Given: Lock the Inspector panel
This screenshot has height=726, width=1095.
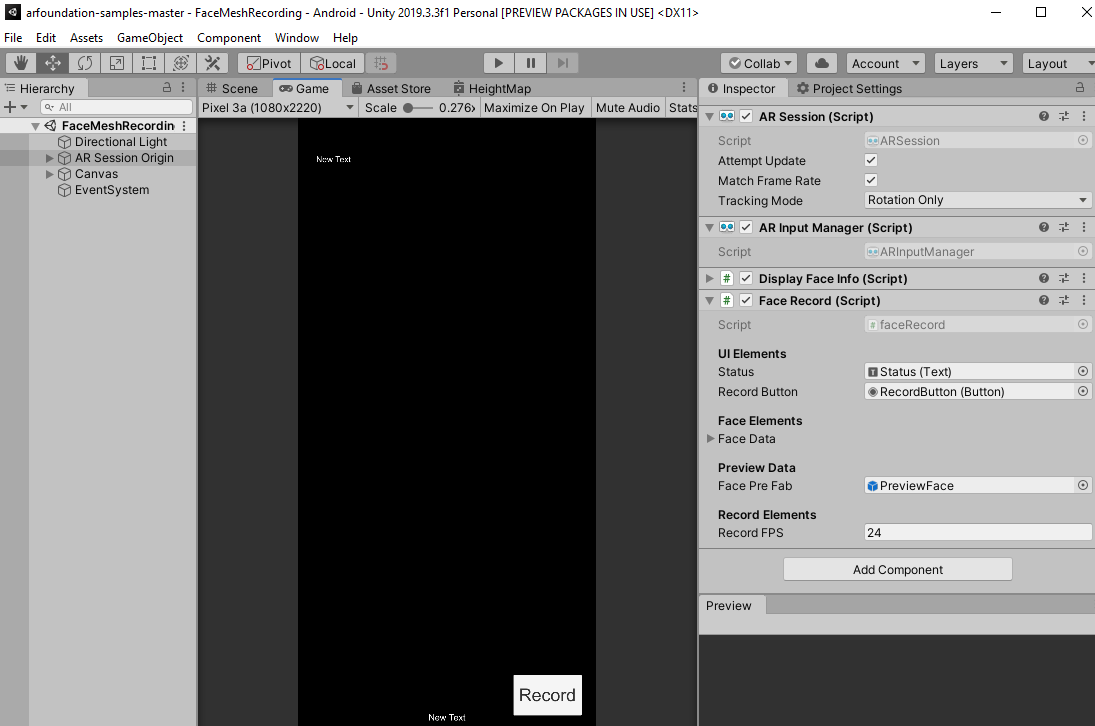Looking at the screenshot, I should pyautogui.click(x=1080, y=87).
